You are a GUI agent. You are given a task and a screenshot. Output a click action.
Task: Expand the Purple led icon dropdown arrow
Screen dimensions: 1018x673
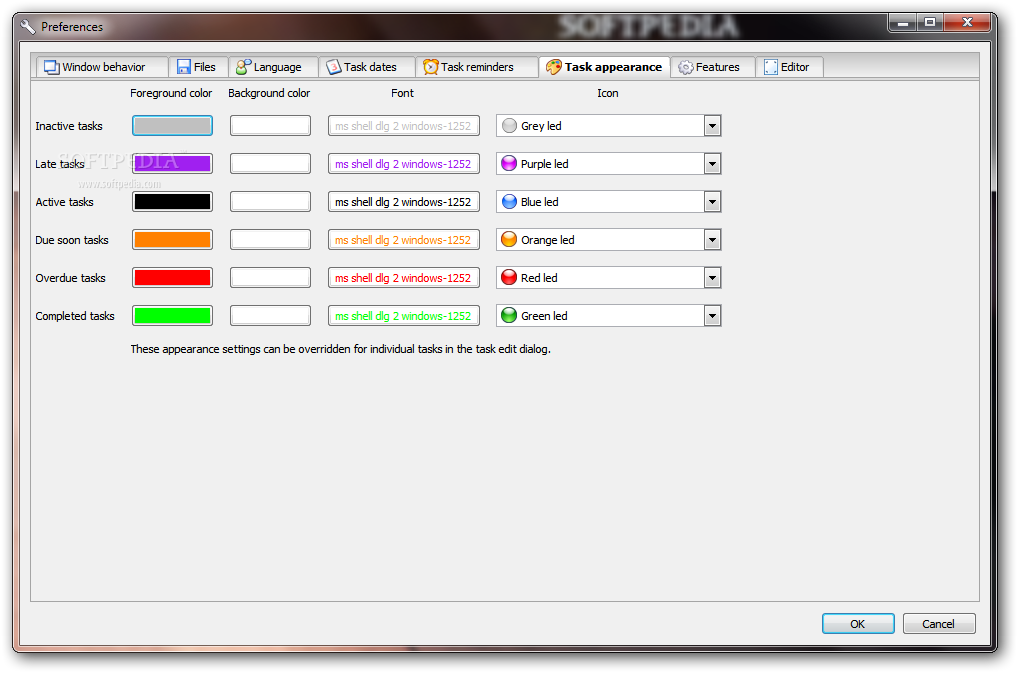coord(712,164)
